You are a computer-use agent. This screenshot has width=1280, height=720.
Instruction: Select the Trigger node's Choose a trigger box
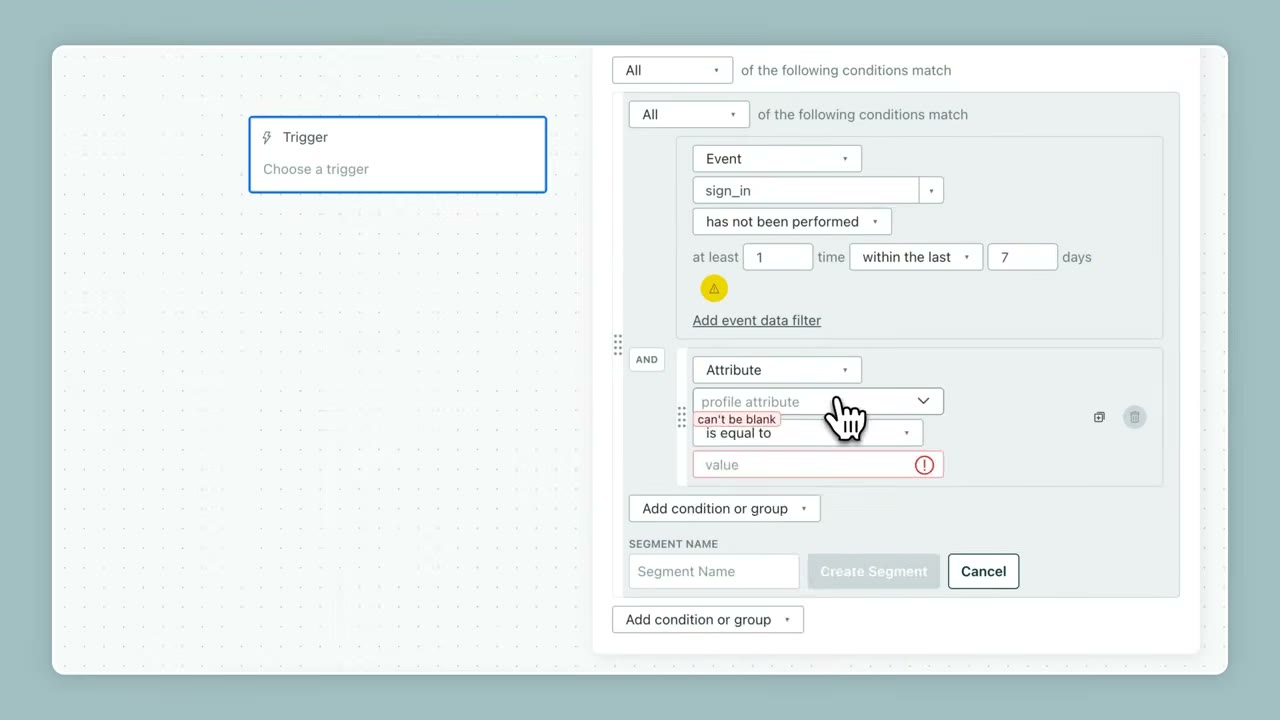(x=398, y=155)
